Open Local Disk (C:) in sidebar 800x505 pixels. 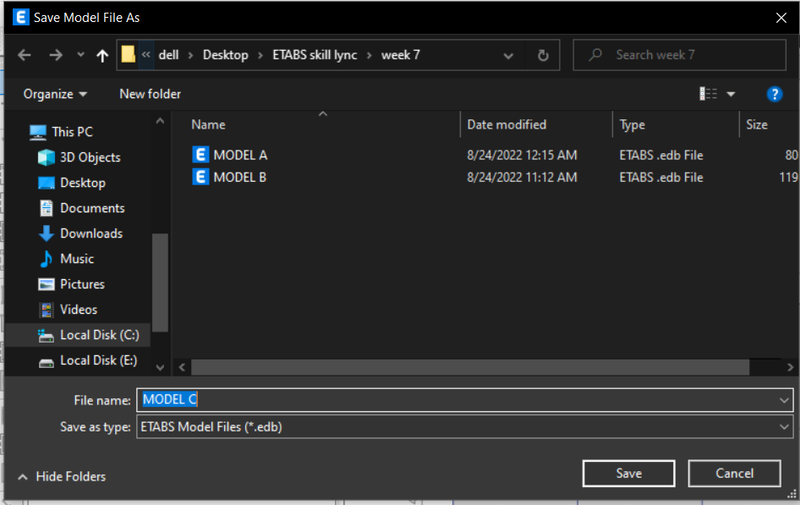pyautogui.click(x=99, y=335)
